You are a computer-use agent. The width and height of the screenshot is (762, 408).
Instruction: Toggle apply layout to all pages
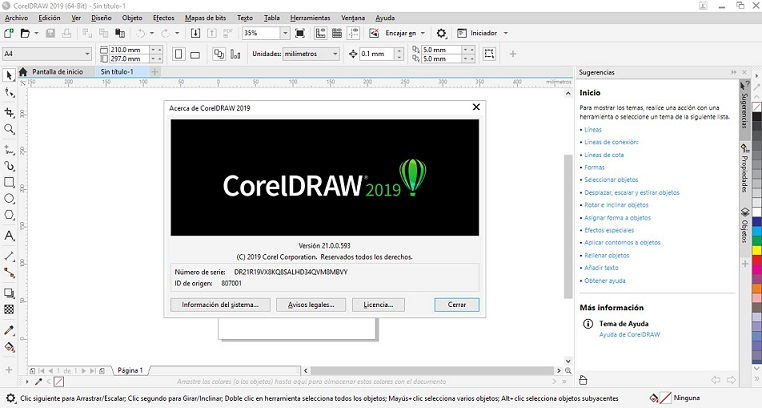click(x=219, y=54)
